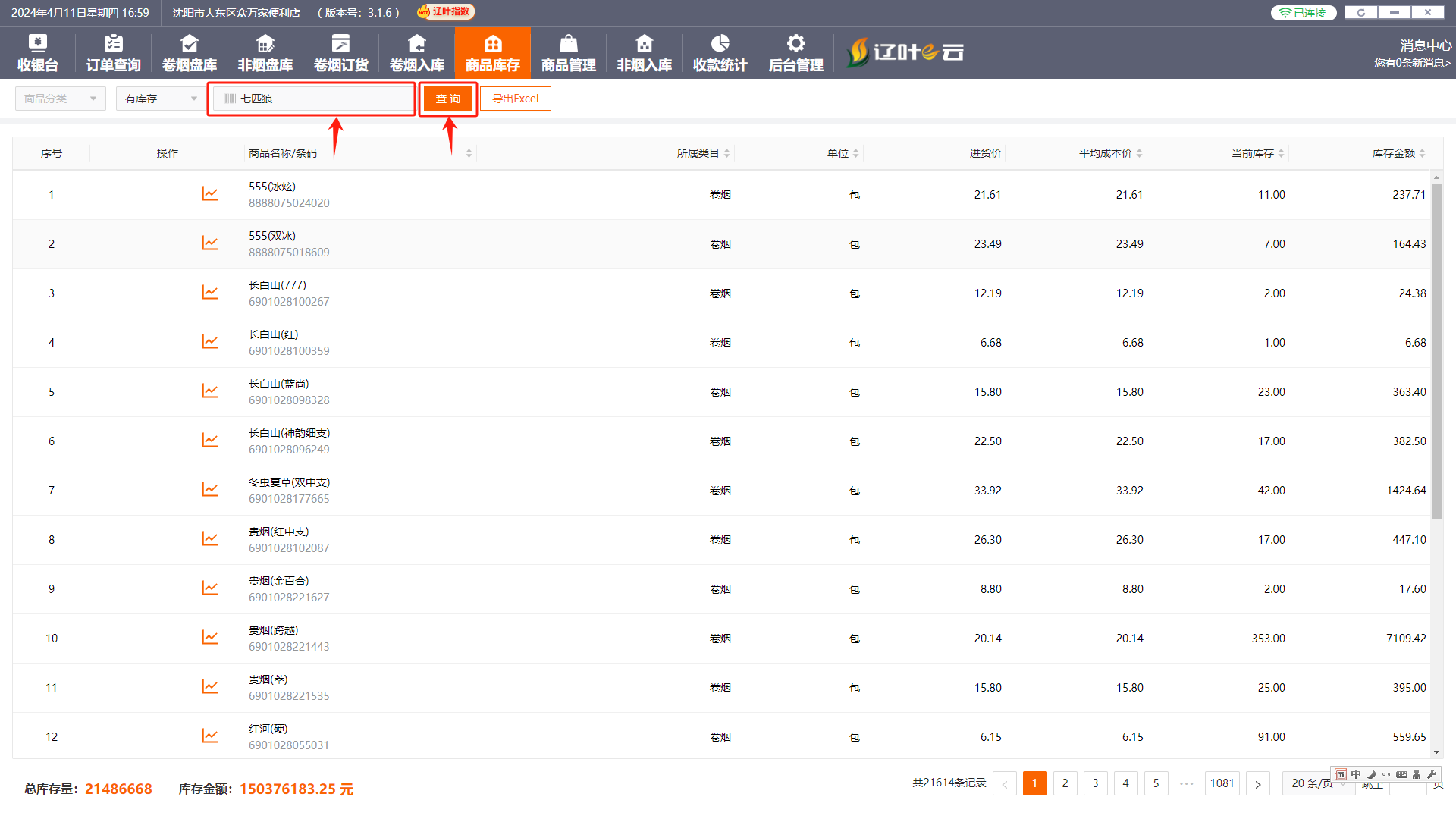Open trend chart for 贵烟(萃)
Screen dimensions: 1456x819
210,687
